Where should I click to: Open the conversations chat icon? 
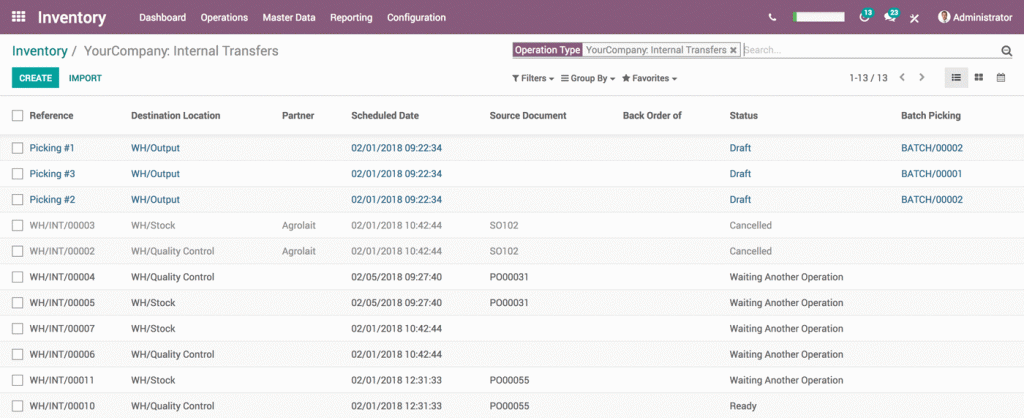click(889, 17)
